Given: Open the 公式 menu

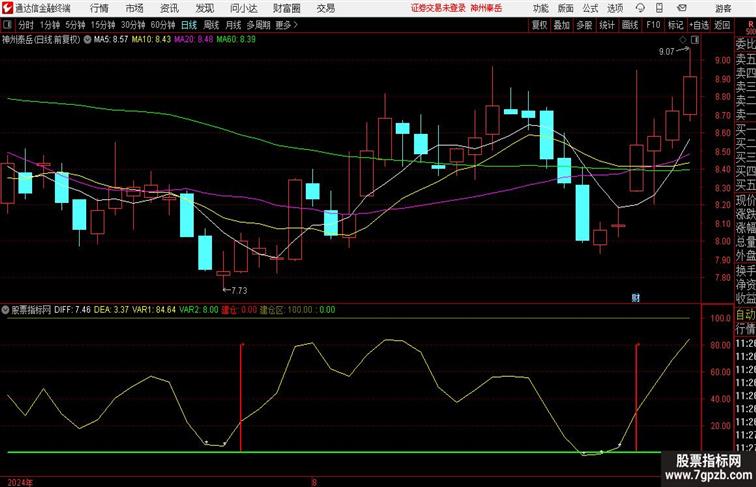Looking at the screenshot, I should pyautogui.click(x=590, y=8).
